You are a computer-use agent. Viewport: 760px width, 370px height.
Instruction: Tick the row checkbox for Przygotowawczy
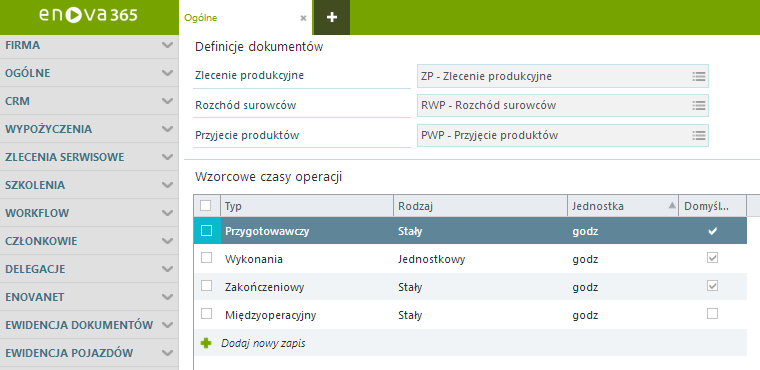coord(206,231)
